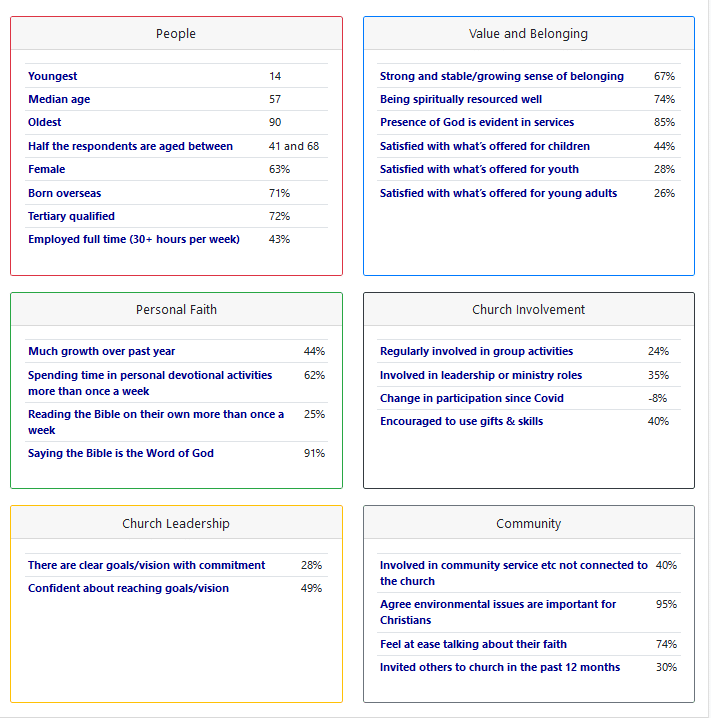Click 'Invited others to church in the past 12 months'
Viewport: 711px width, 718px height.
click(500, 667)
